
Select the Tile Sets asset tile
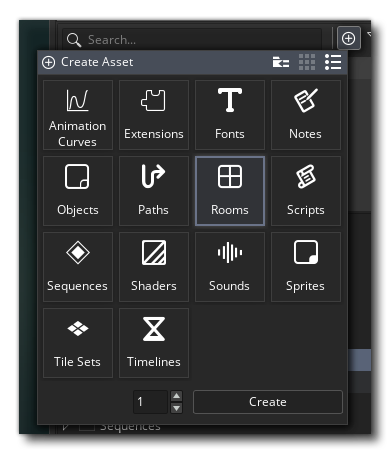click(78, 343)
